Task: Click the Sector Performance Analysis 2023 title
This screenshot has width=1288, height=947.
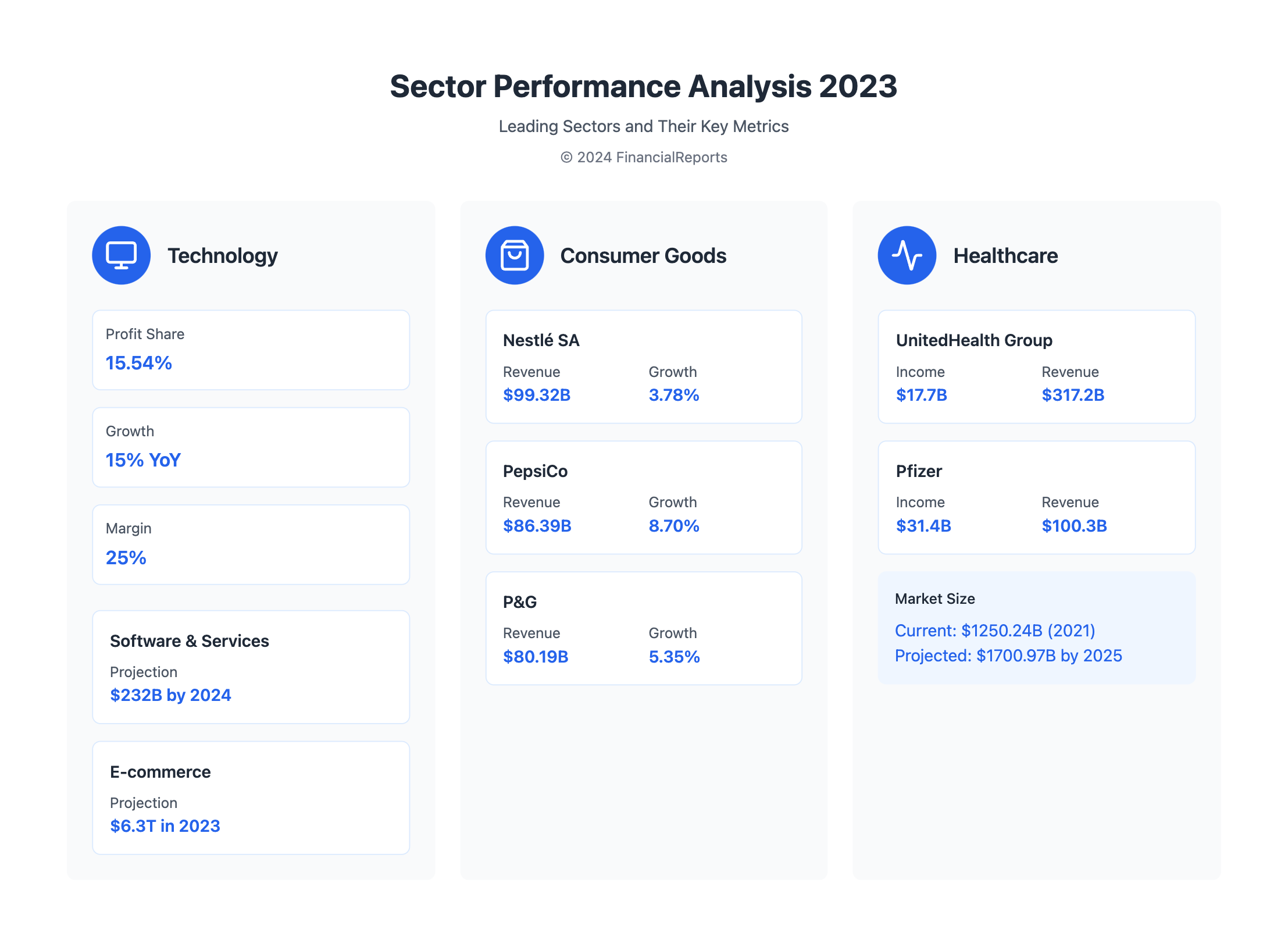Action: coord(643,86)
